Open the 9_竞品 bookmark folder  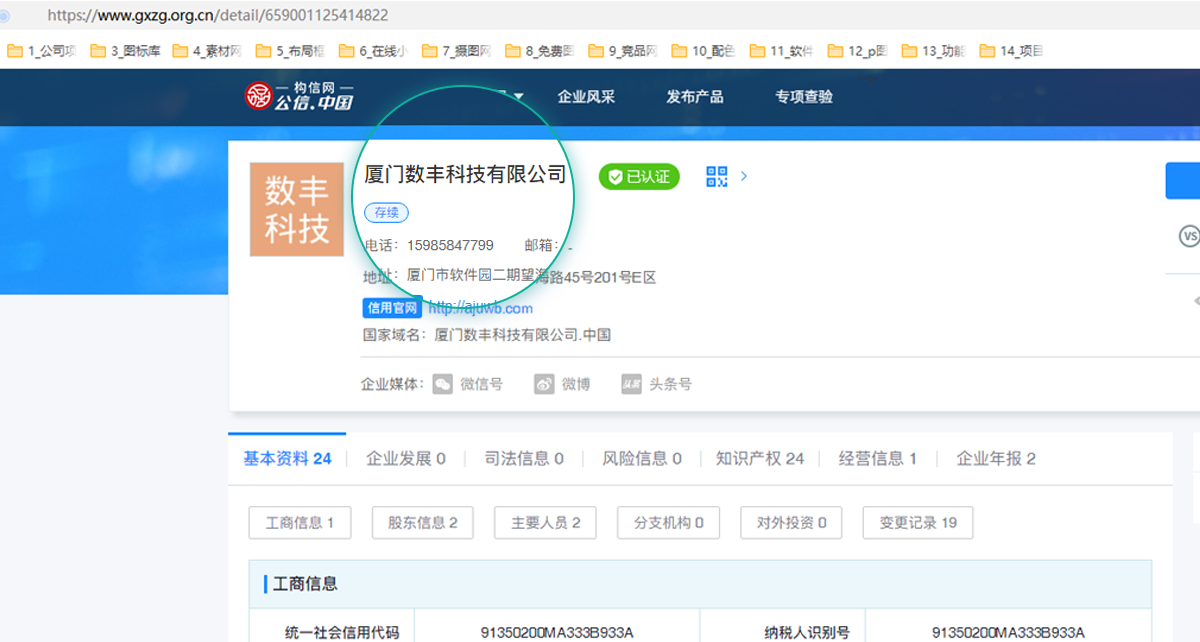(623, 51)
